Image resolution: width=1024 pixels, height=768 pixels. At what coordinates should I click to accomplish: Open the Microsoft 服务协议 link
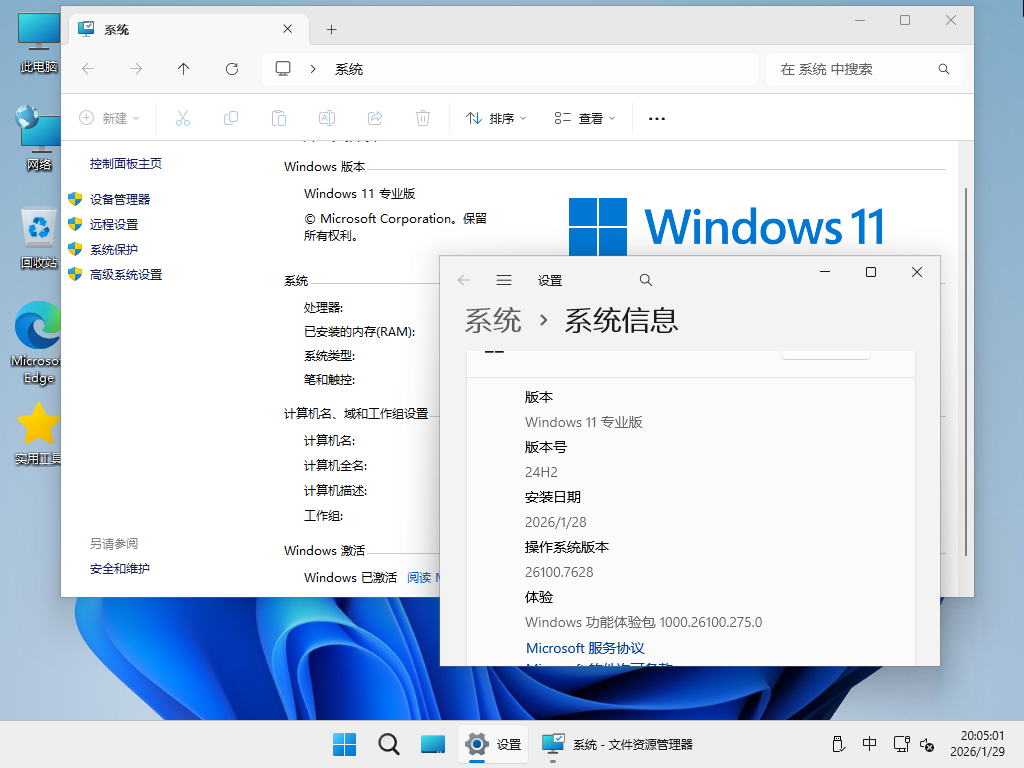584,648
